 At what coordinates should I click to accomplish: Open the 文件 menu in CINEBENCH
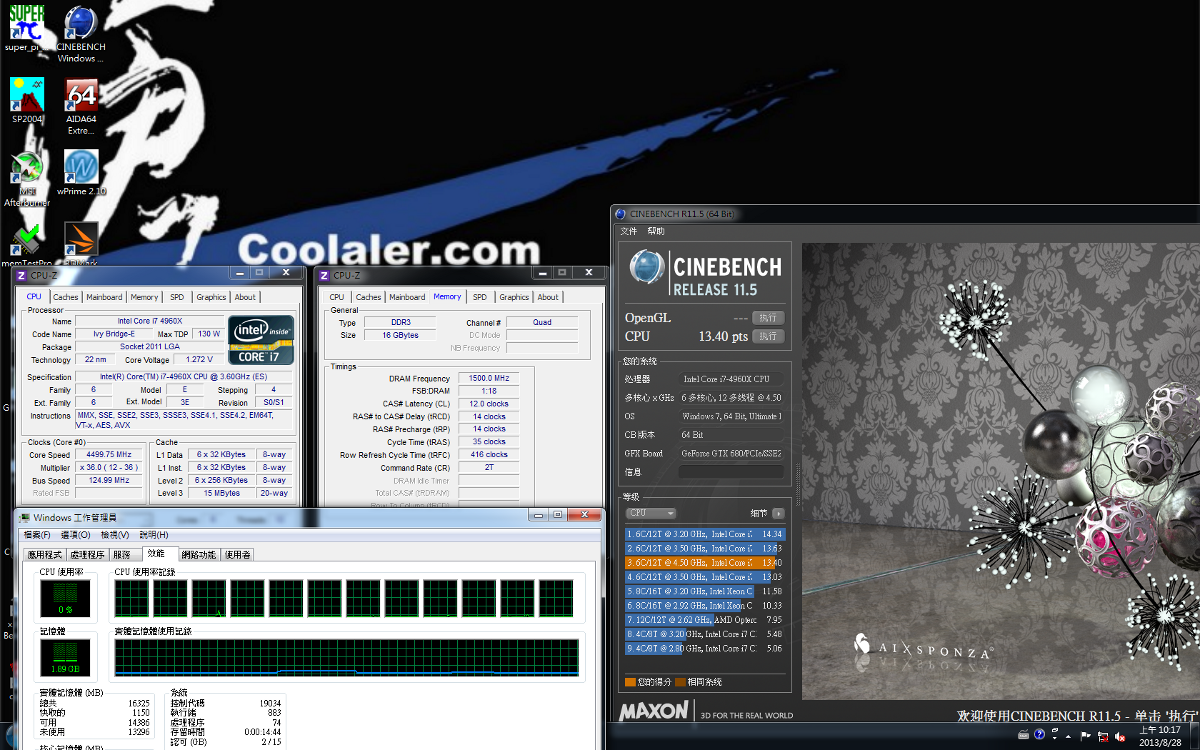click(x=628, y=231)
